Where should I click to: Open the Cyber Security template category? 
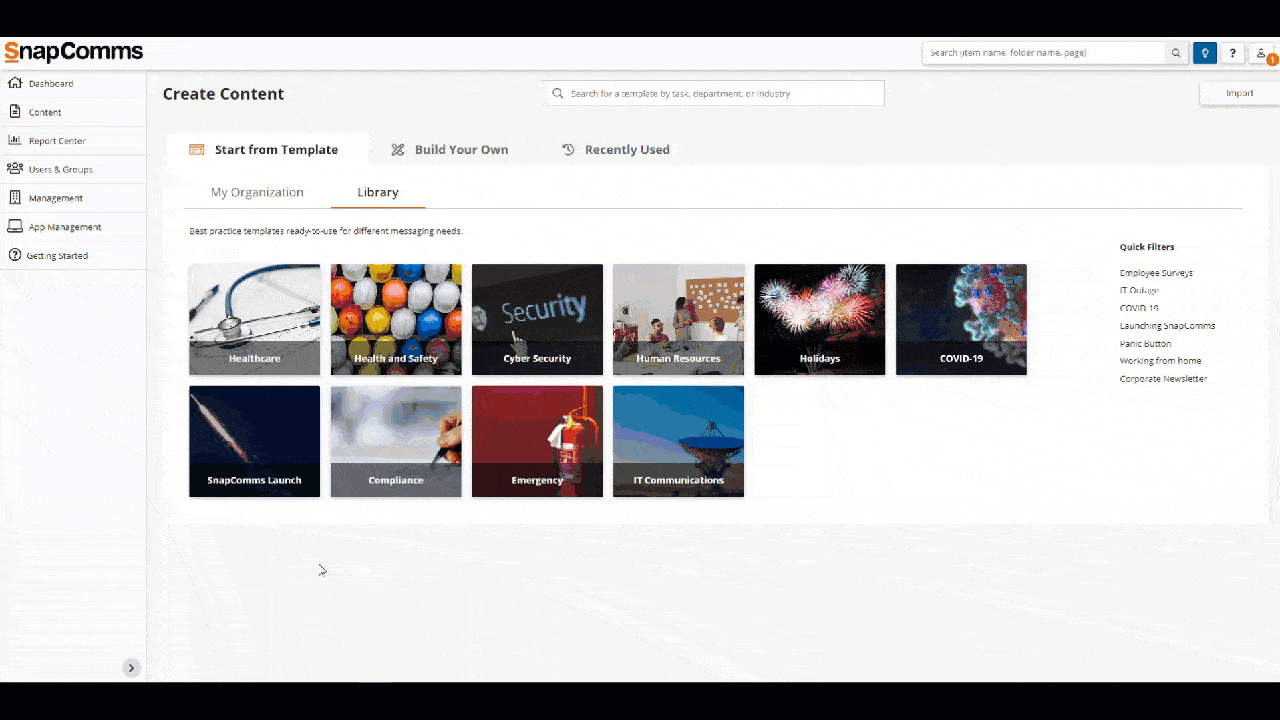pyautogui.click(x=537, y=320)
